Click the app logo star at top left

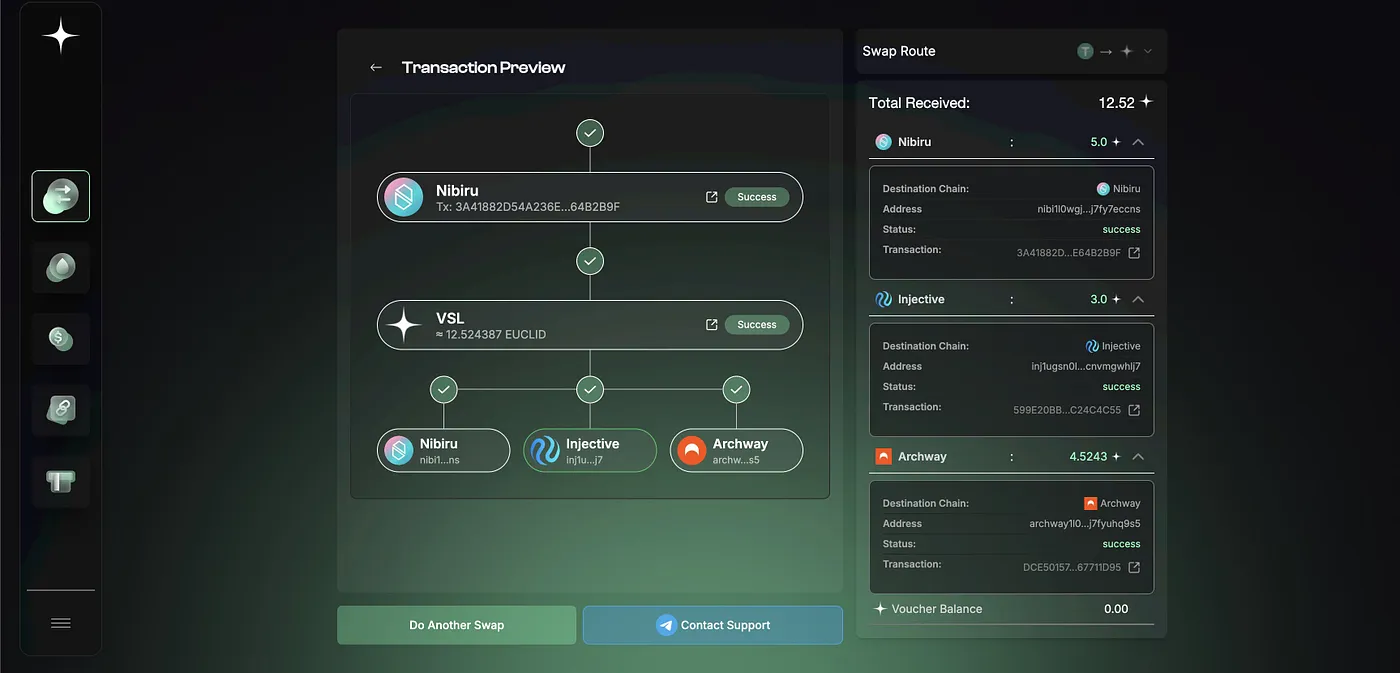tap(60, 35)
